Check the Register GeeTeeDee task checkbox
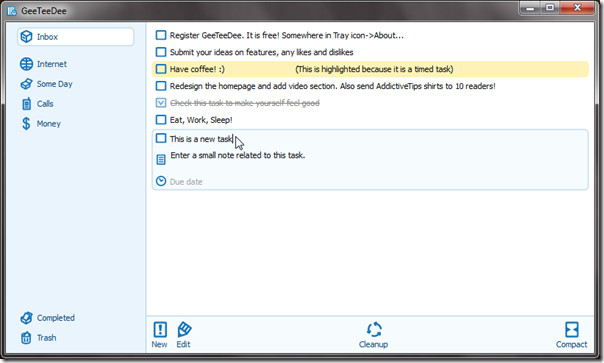This screenshot has width=604, height=363. (x=161, y=35)
